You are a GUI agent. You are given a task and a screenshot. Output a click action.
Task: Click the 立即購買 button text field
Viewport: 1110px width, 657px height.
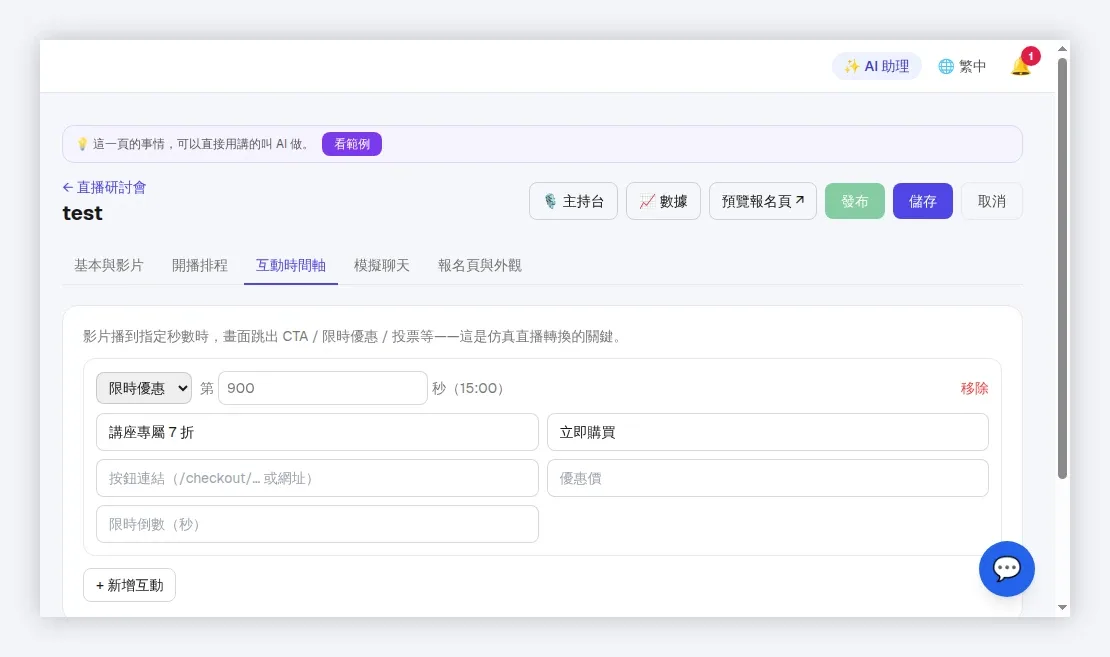point(767,432)
